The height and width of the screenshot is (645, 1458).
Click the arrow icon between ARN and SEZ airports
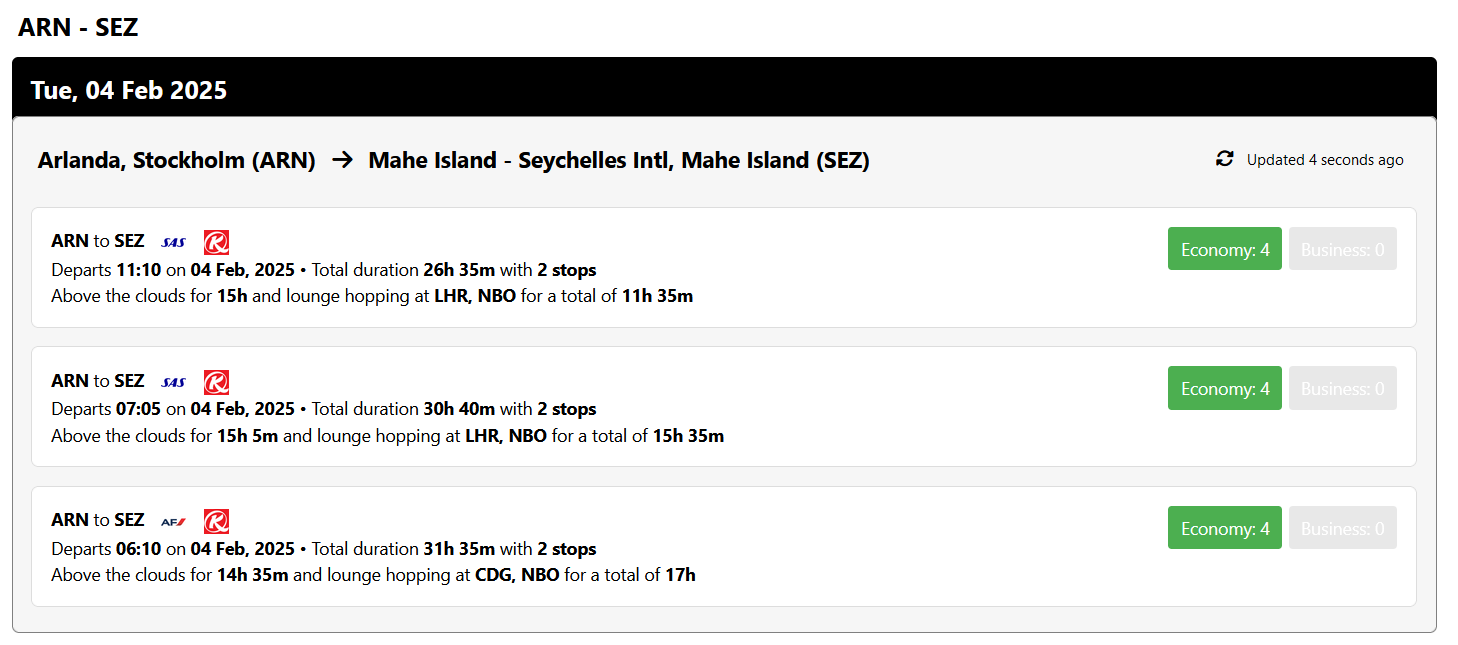pos(342,160)
